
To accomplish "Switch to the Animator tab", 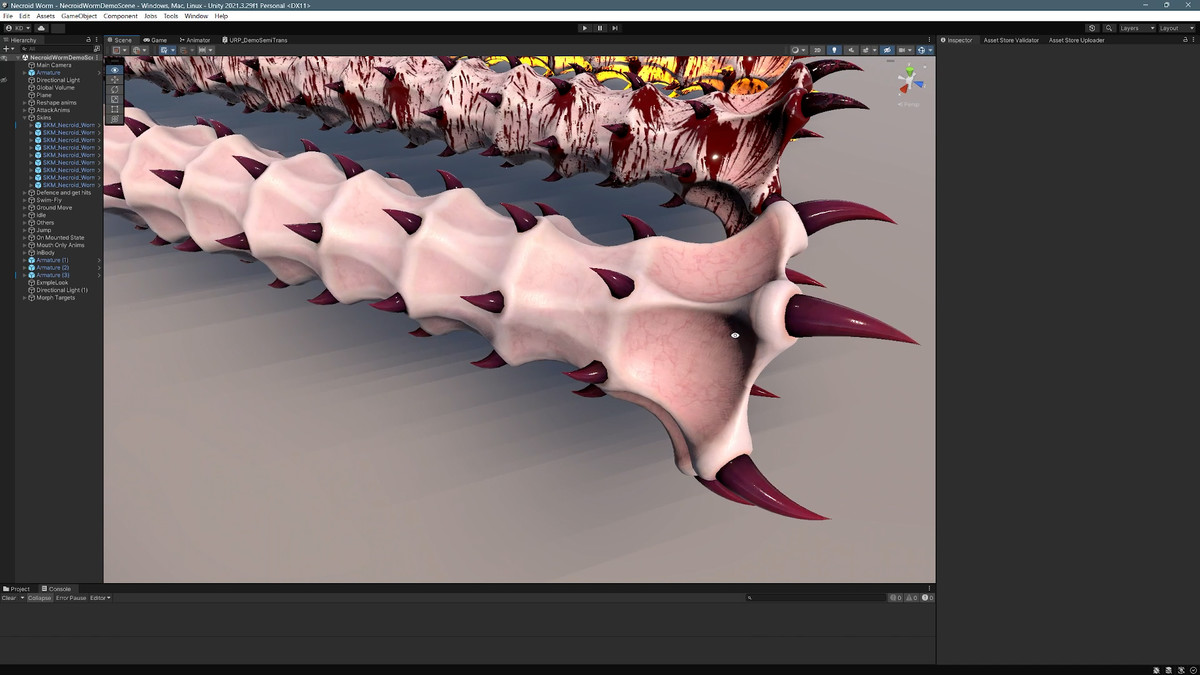I will coord(196,40).
